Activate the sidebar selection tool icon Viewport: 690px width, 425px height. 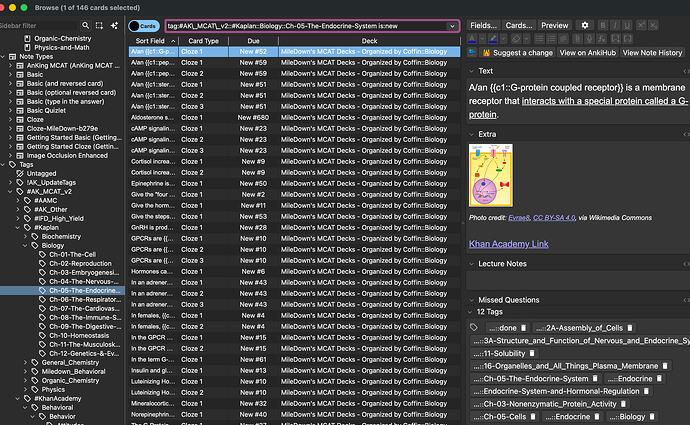[x=99, y=26]
